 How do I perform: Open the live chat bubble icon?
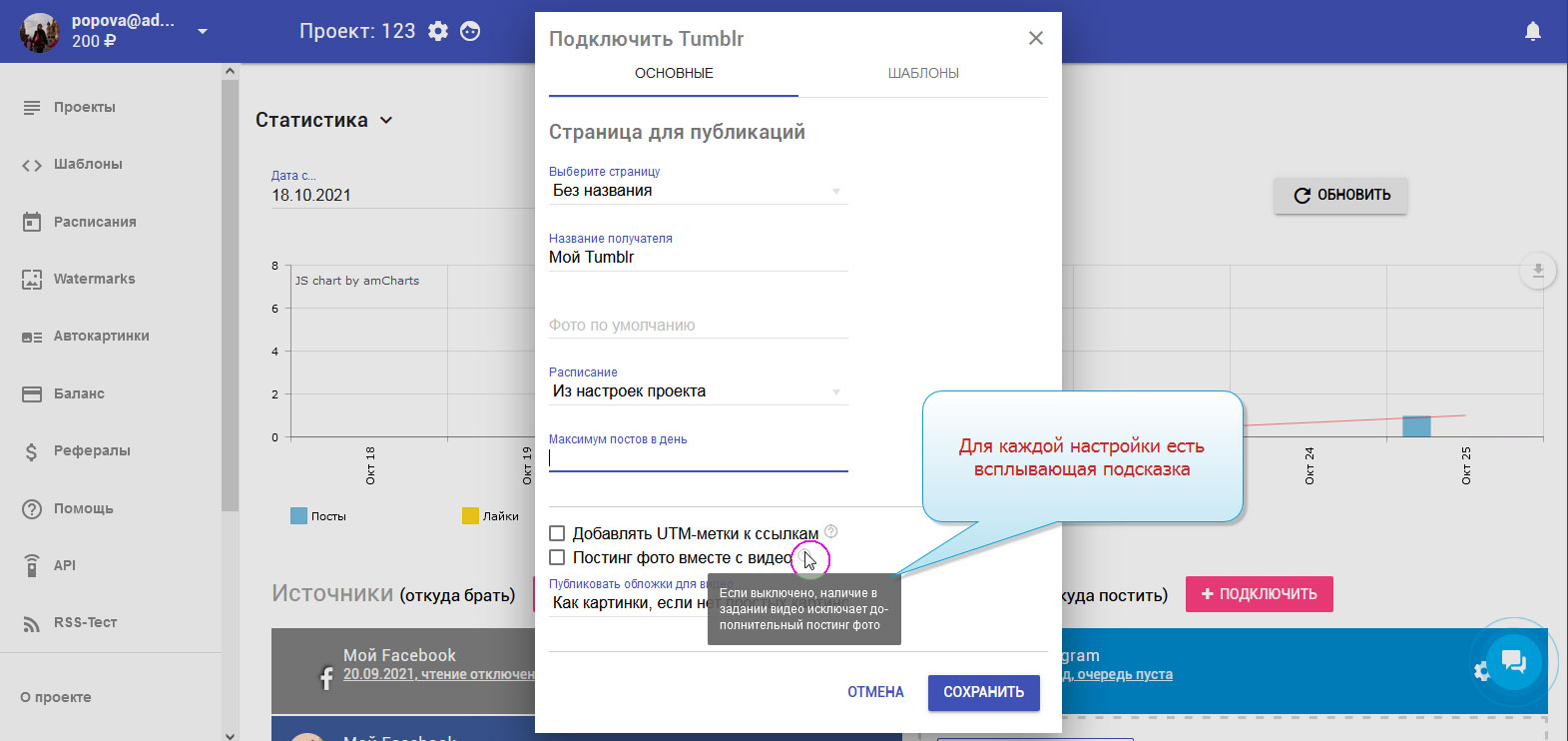[x=1513, y=660]
